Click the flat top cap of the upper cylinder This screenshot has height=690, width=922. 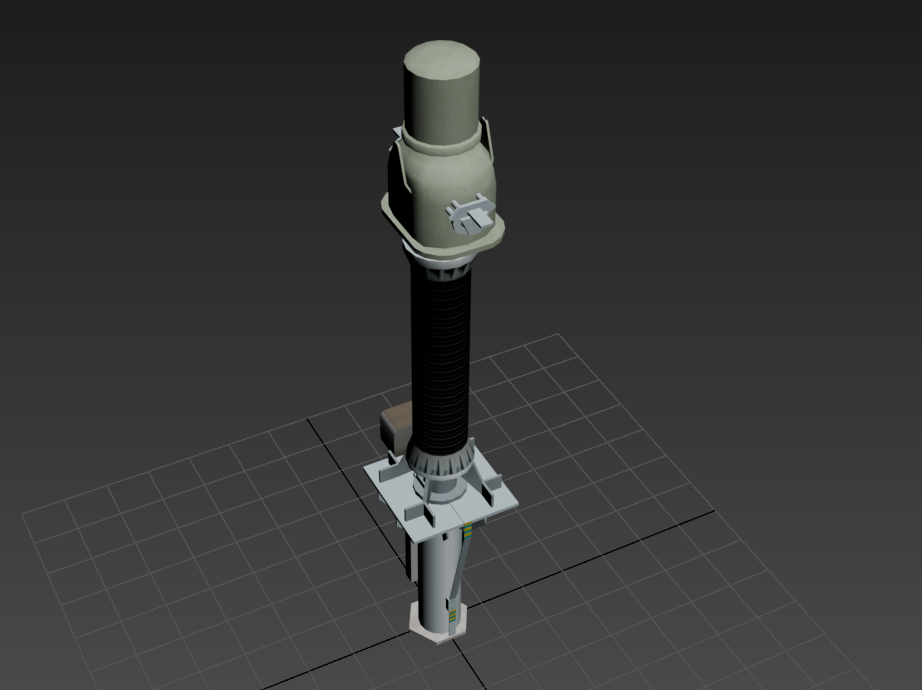443,60
